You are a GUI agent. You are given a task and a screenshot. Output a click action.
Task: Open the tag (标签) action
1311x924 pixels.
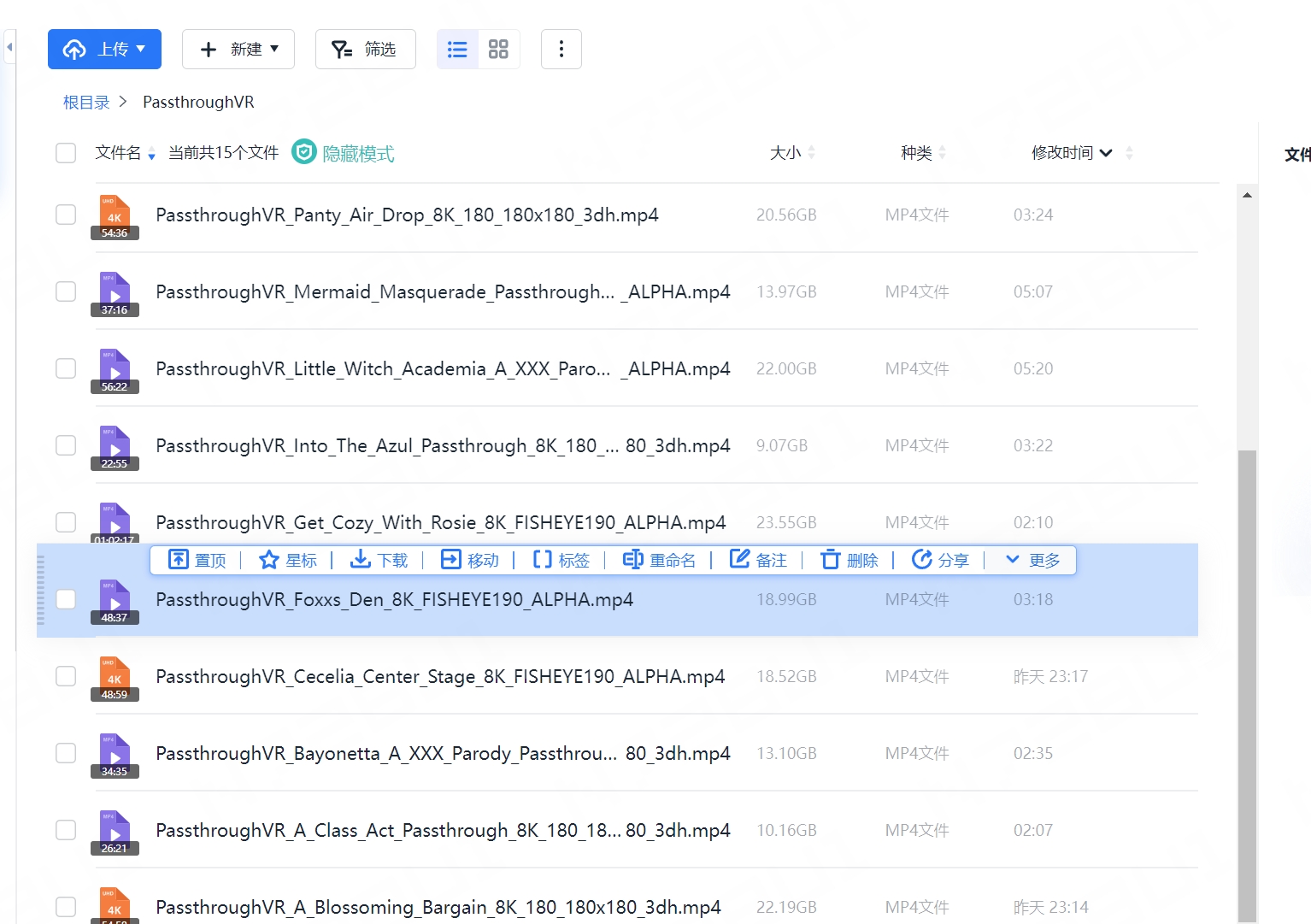tap(542, 560)
